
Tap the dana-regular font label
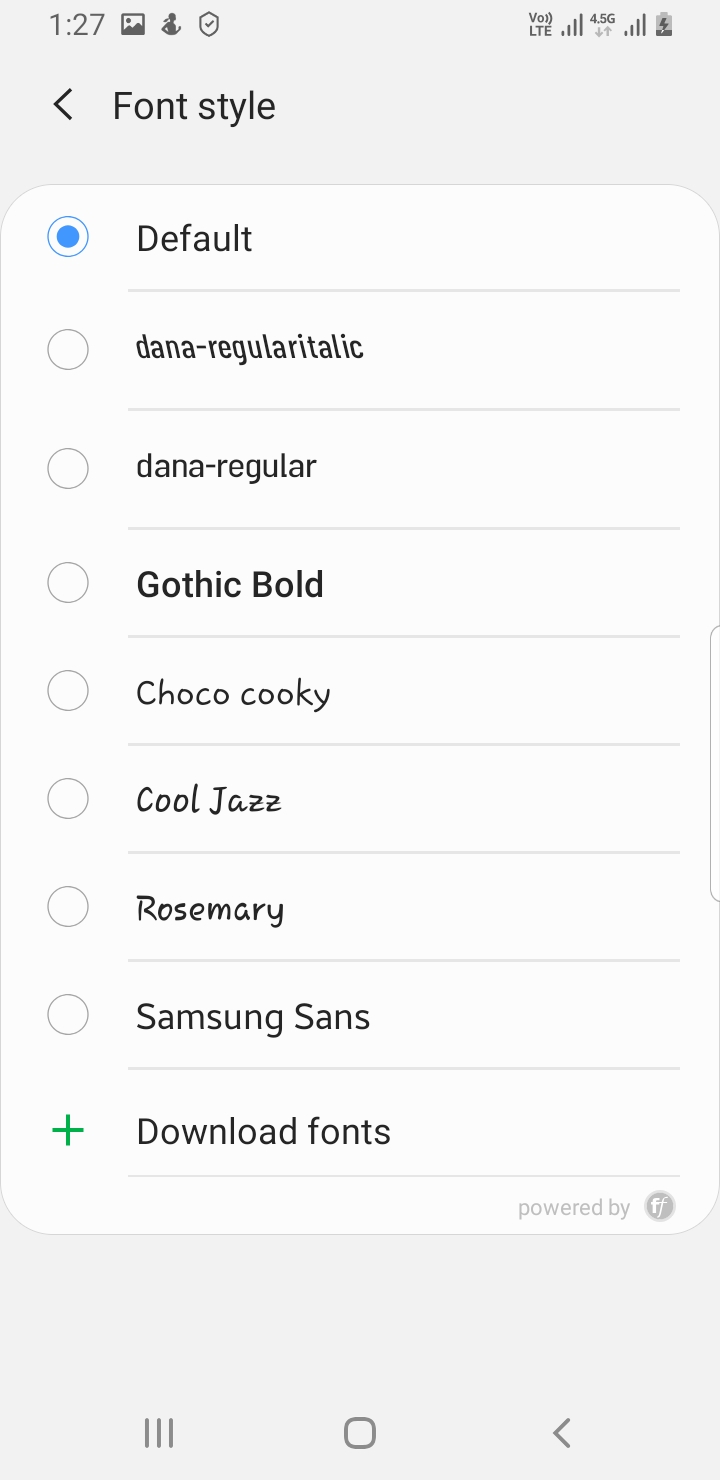[x=226, y=467]
